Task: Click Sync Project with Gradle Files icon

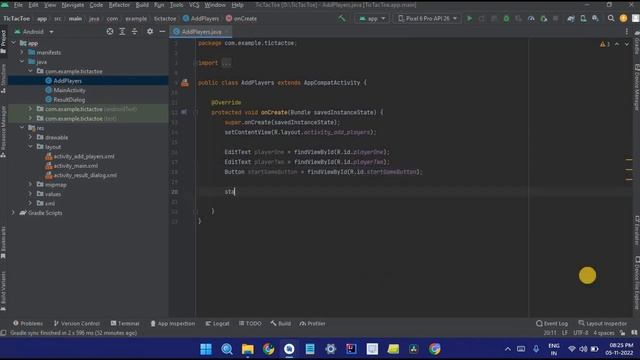Action: (x=571, y=18)
